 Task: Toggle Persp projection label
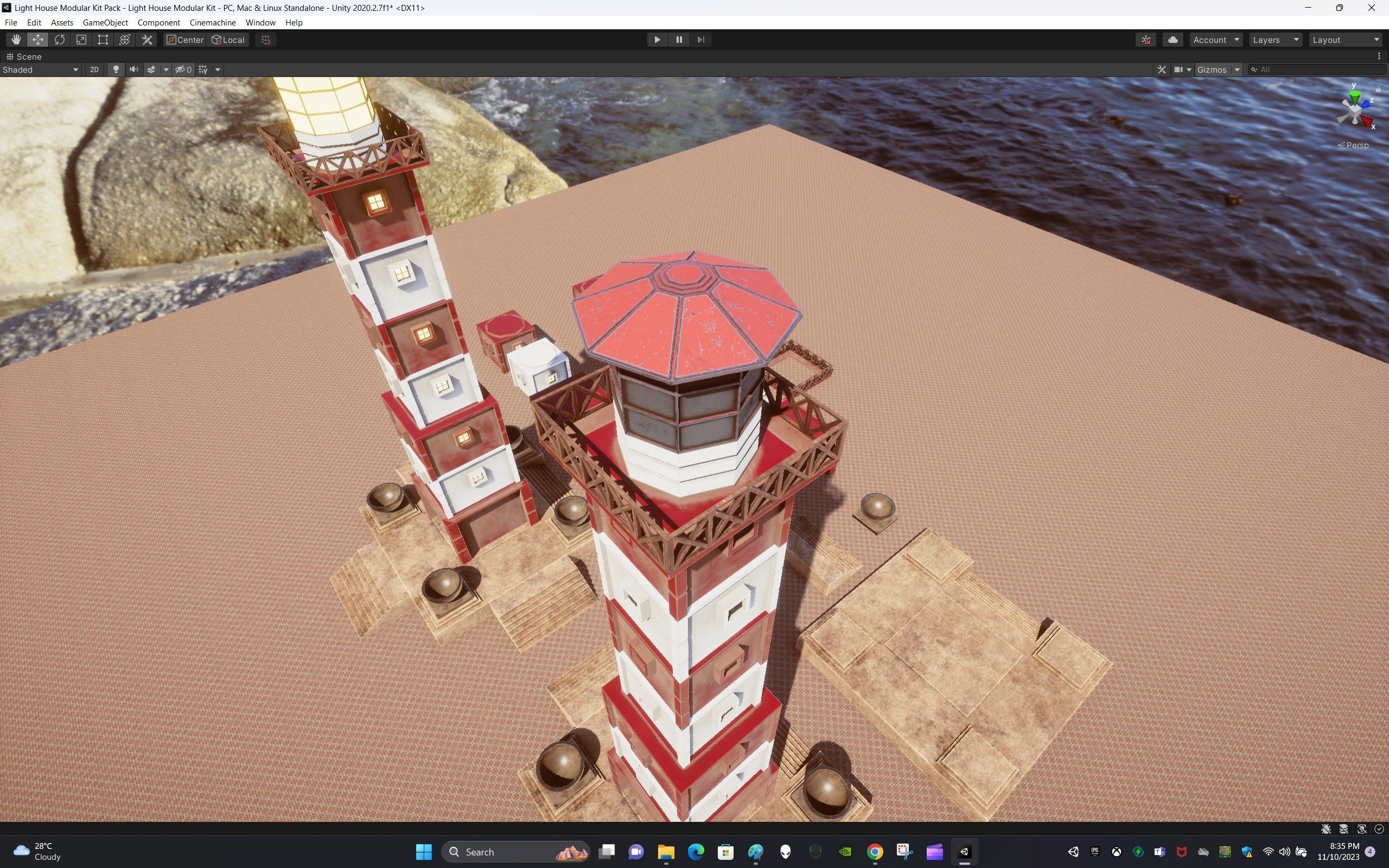(x=1353, y=145)
